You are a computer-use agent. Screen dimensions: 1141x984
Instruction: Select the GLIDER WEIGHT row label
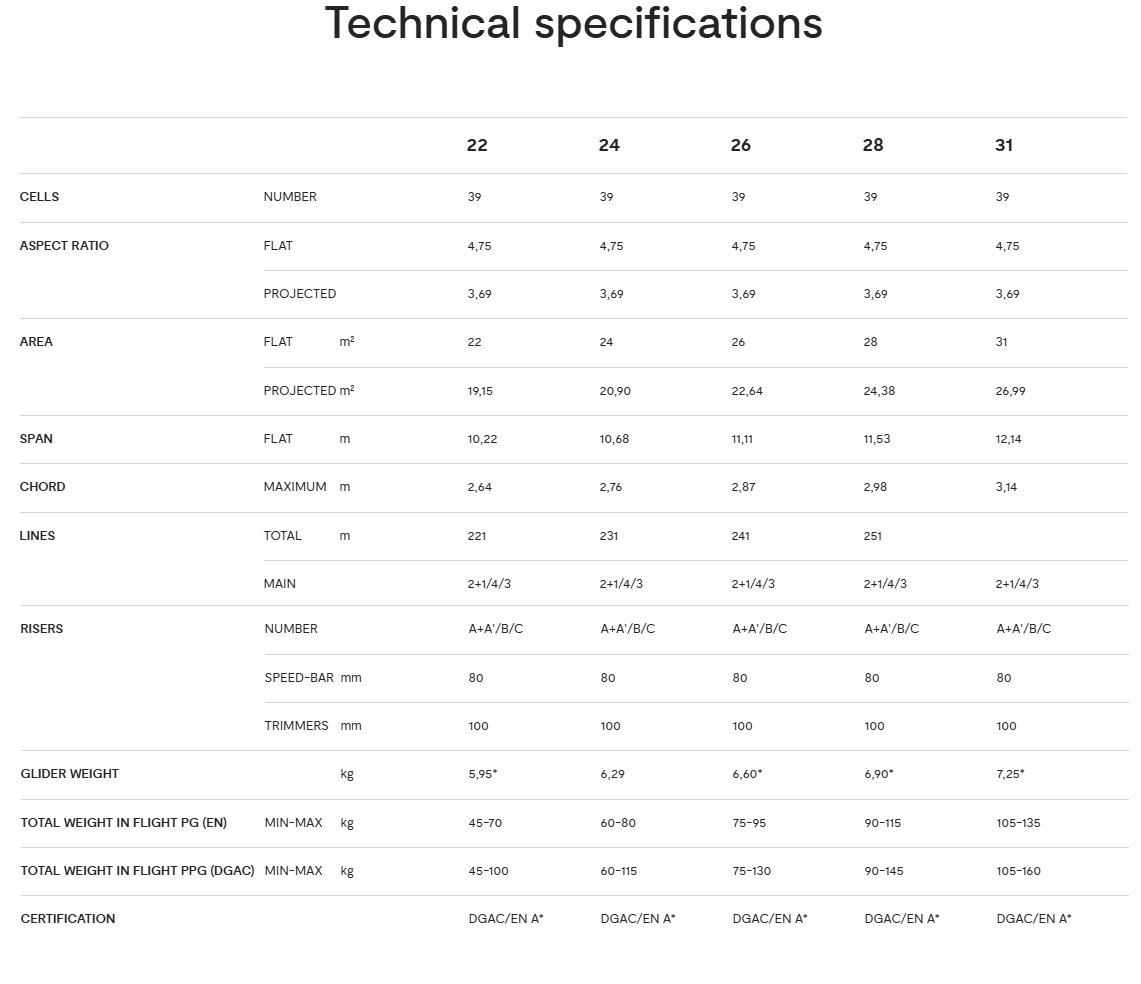tap(69, 774)
